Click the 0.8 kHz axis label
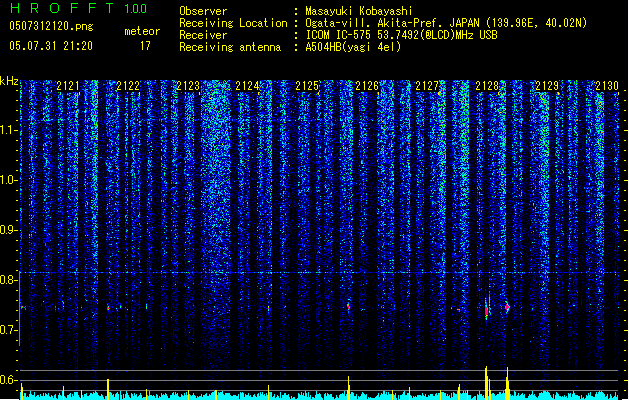629x400 pixels. tap(8, 280)
